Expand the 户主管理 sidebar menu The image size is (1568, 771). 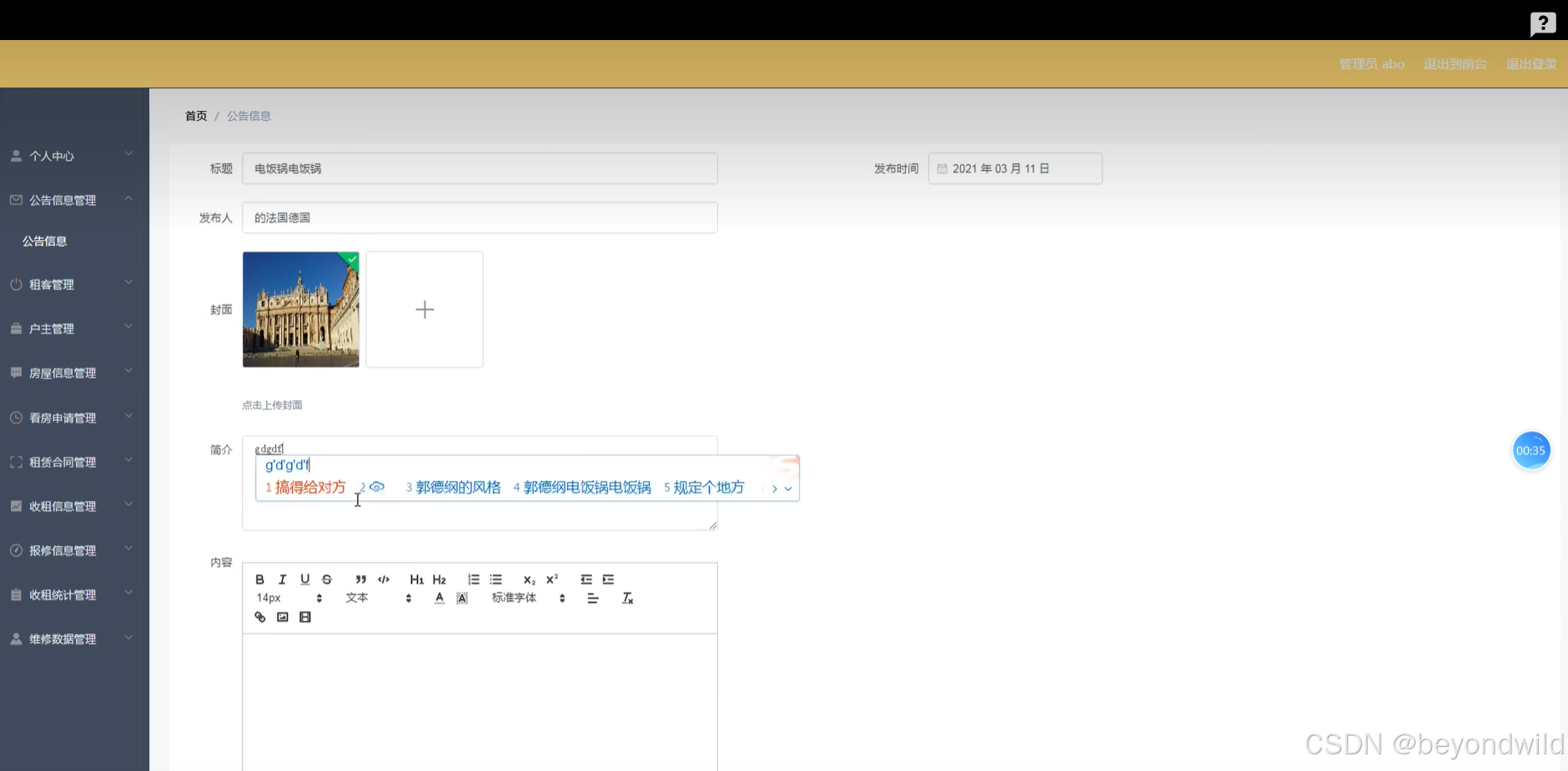click(x=74, y=328)
